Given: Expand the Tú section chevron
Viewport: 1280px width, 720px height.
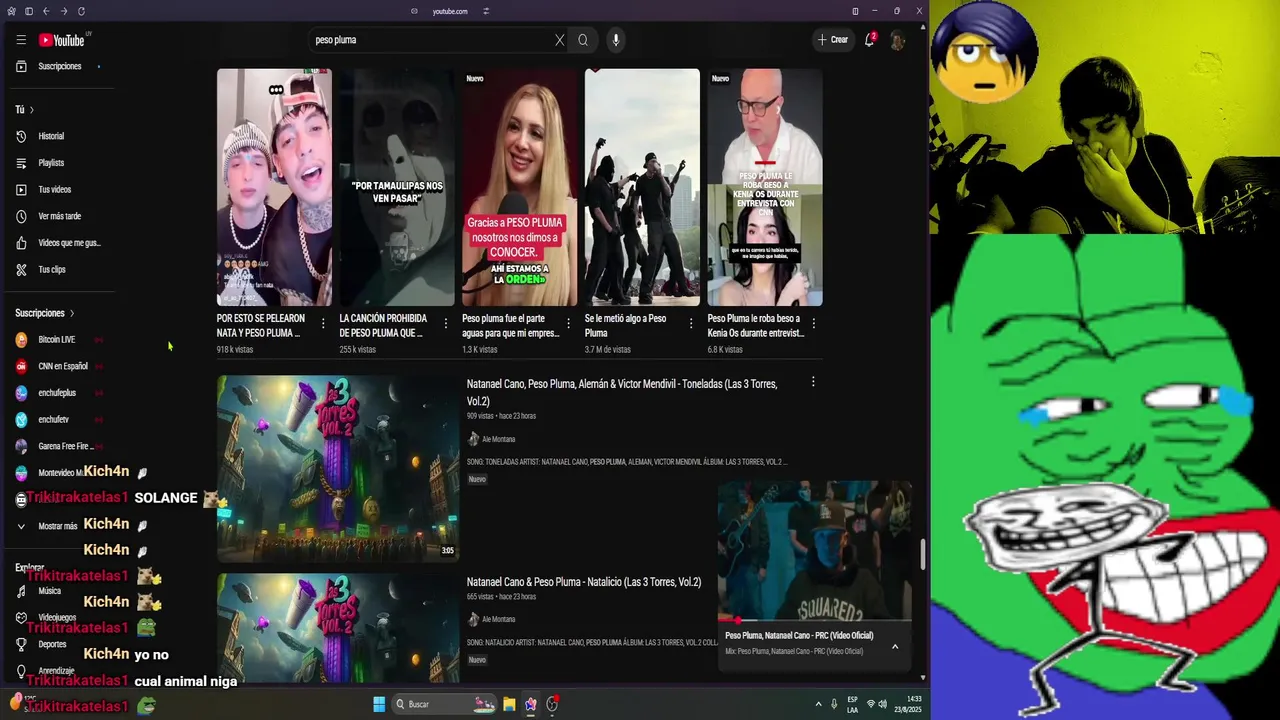Looking at the screenshot, I should click(31, 110).
